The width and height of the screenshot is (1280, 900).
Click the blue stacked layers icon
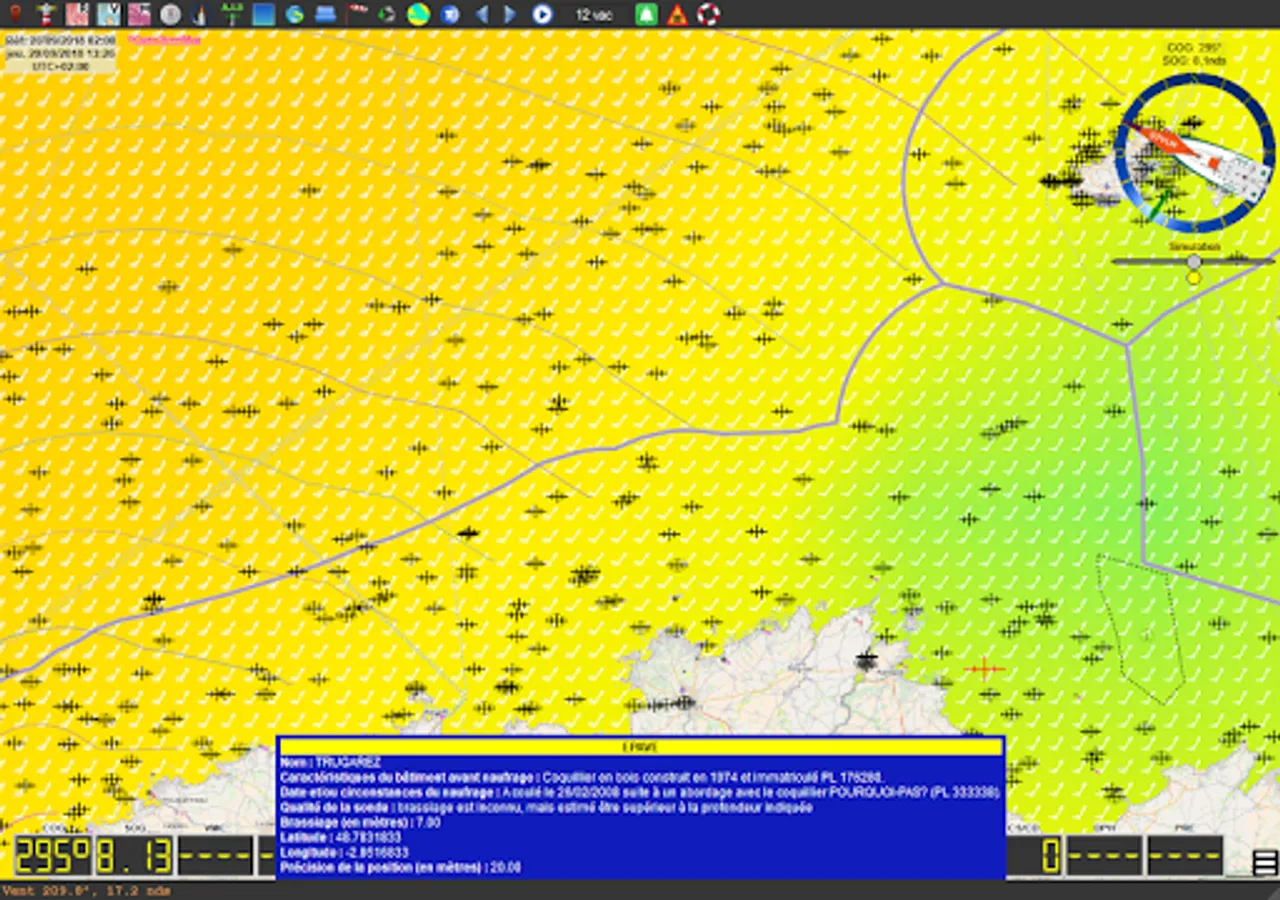click(325, 14)
